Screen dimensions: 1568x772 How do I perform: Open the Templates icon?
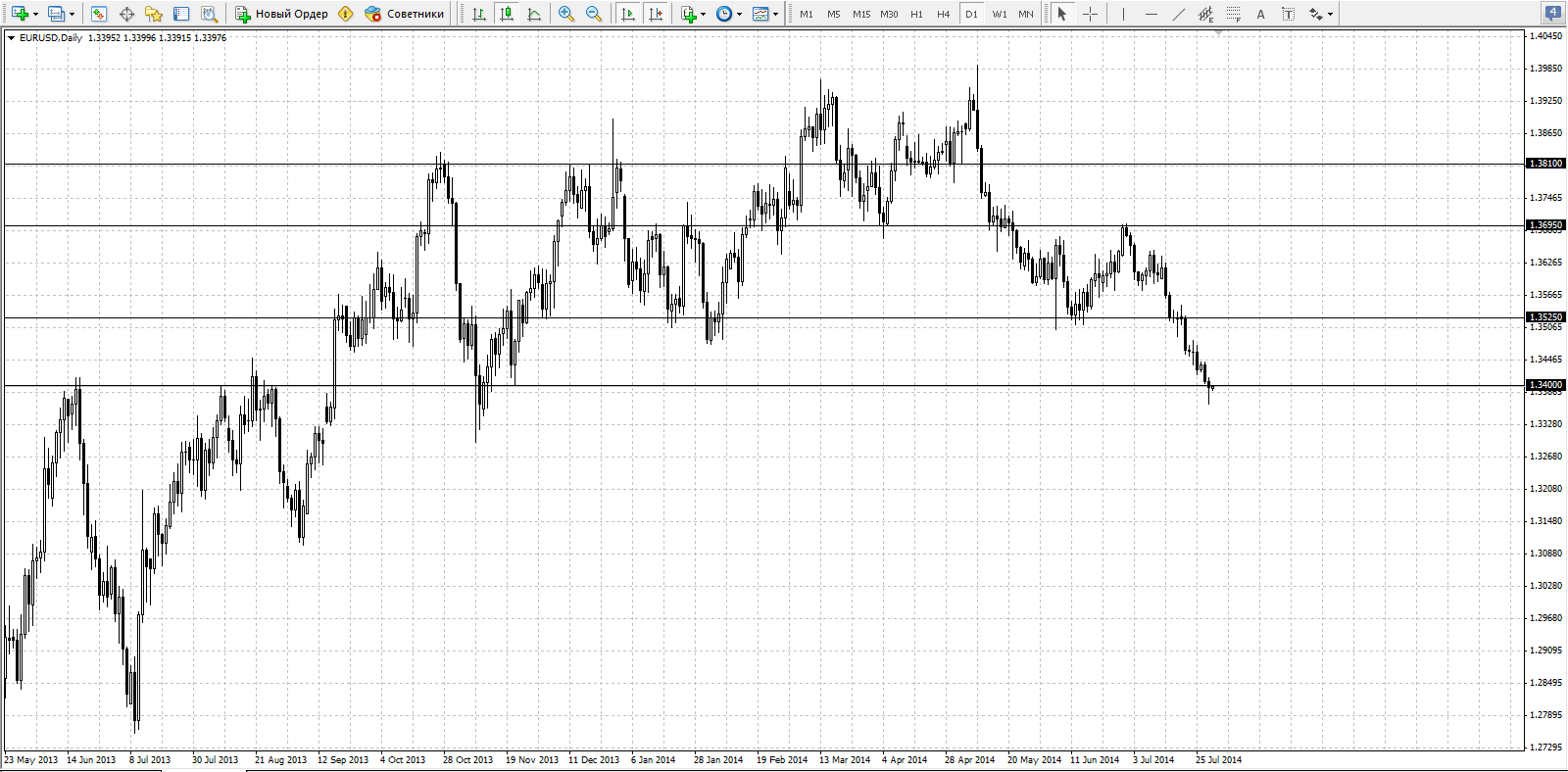coord(760,14)
